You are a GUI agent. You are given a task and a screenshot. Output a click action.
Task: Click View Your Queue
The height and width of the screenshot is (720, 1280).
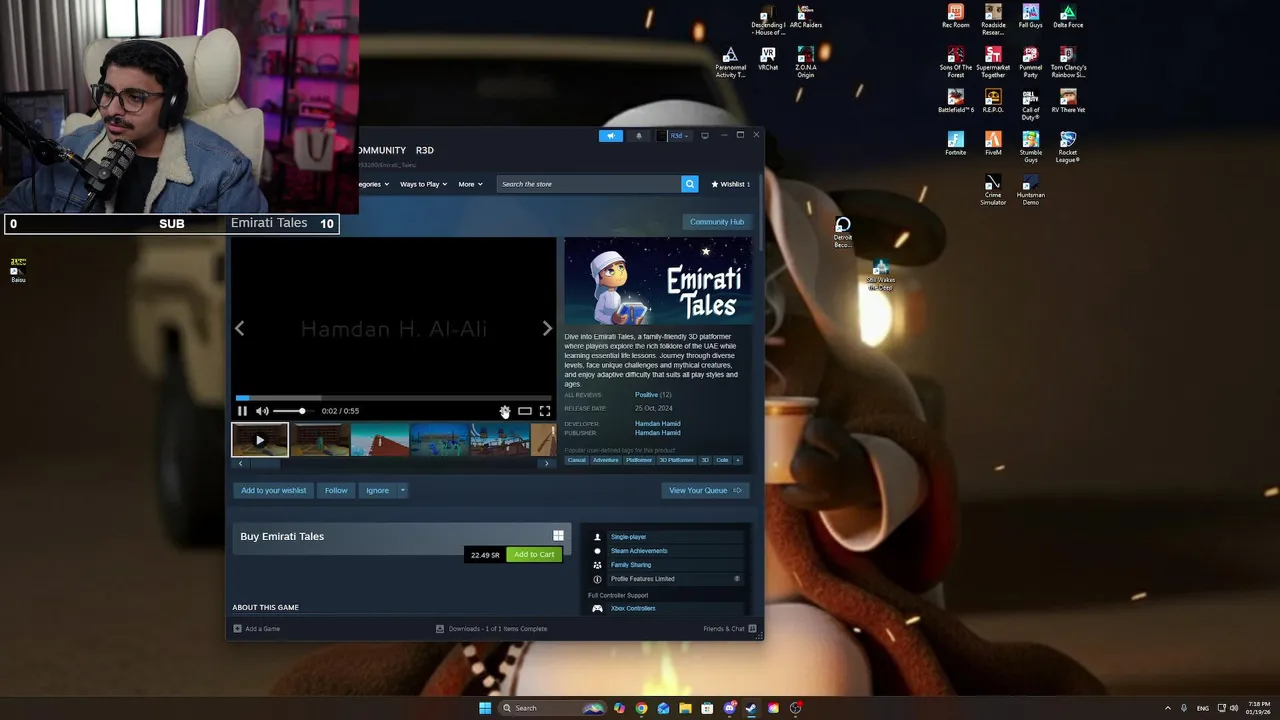coord(705,490)
